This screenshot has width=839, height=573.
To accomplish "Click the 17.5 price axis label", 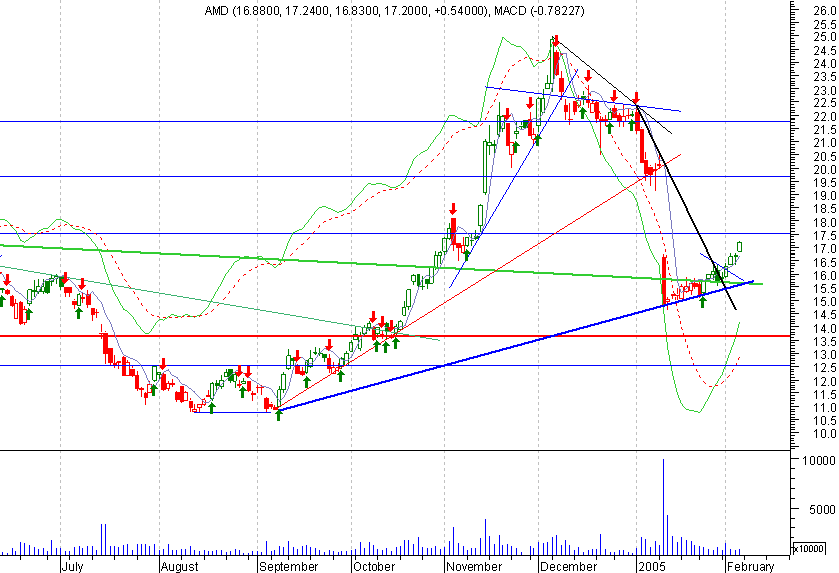I will tap(825, 236).
